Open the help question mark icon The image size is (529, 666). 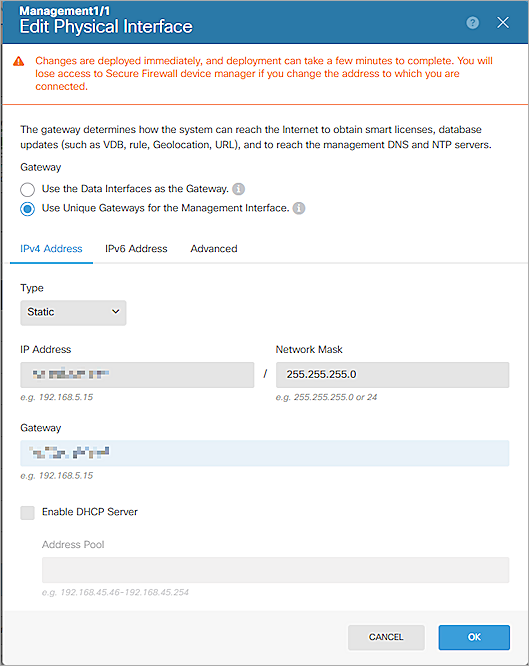472,23
